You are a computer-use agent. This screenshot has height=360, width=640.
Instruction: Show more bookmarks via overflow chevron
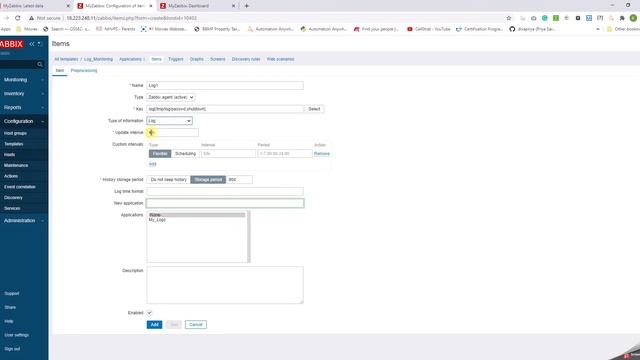pyautogui.click(x=598, y=29)
